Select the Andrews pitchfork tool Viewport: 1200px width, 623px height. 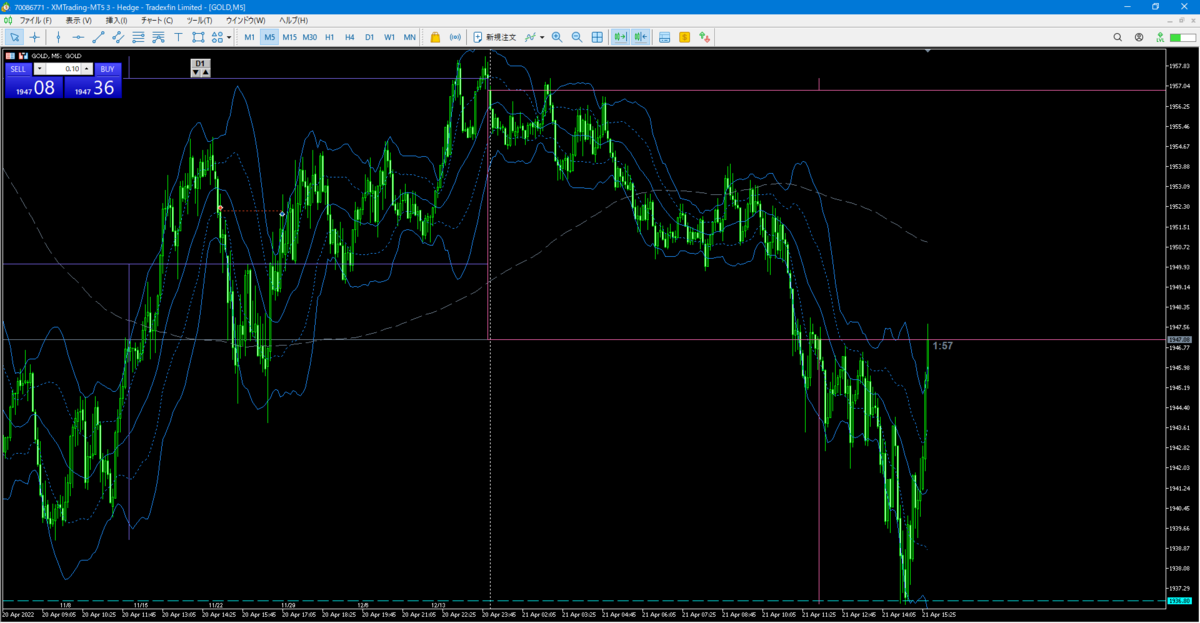coord(158,37)
